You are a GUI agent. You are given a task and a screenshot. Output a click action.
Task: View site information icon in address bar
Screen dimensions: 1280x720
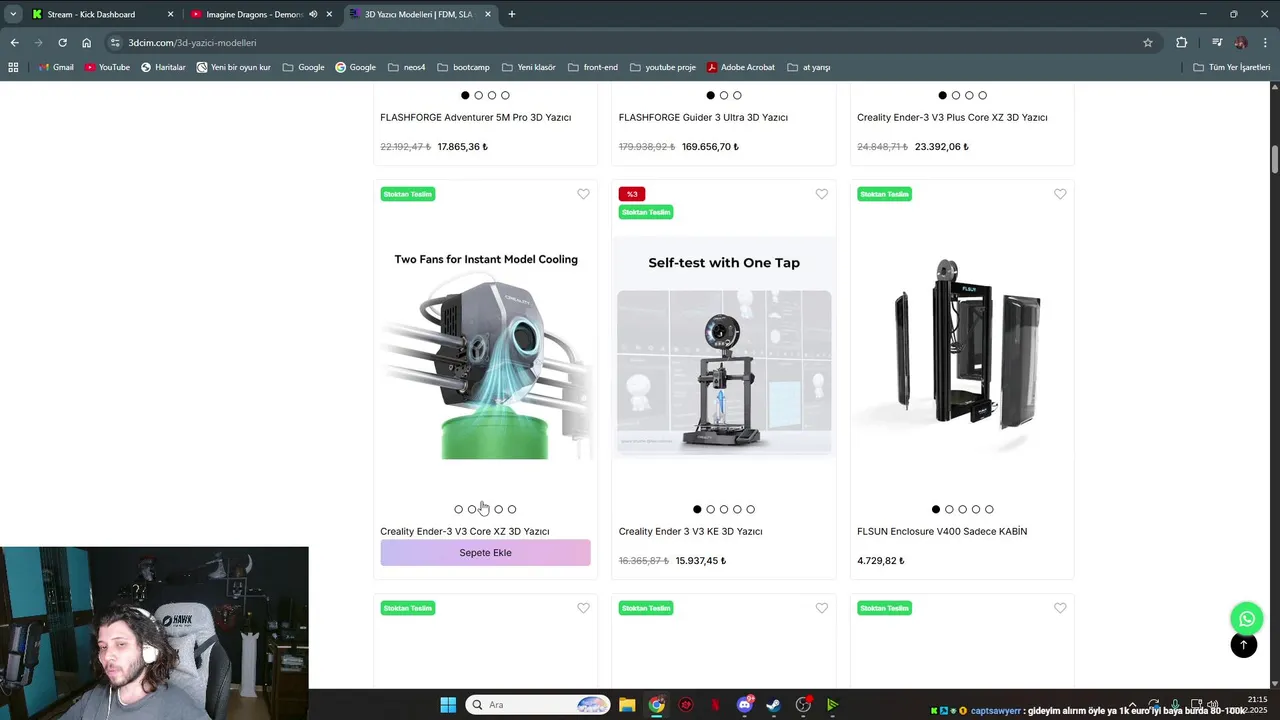[x=115, y=43]
